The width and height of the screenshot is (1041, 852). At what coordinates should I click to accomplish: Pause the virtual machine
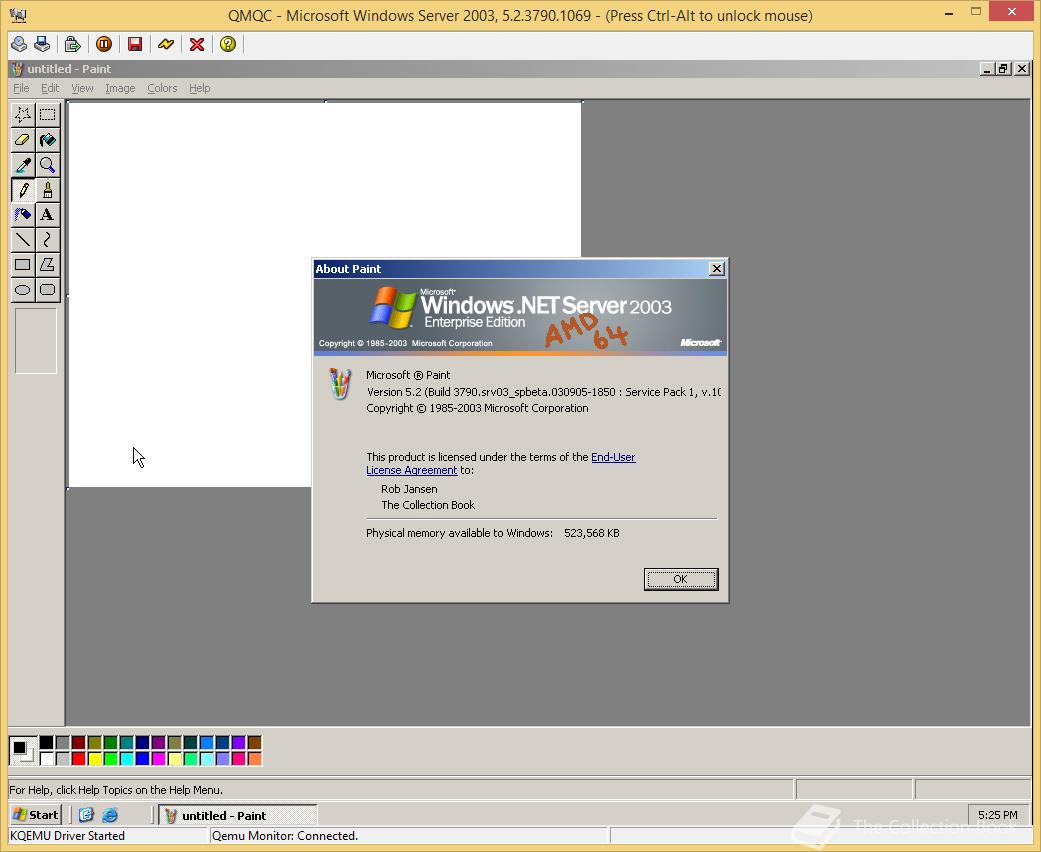104,44
